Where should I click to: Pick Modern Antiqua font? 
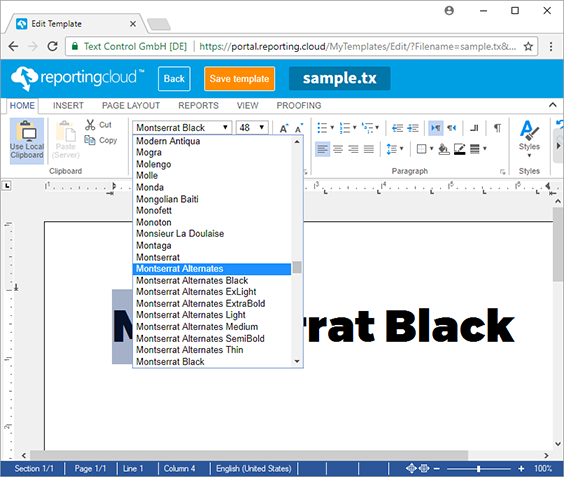click(212, 141)
